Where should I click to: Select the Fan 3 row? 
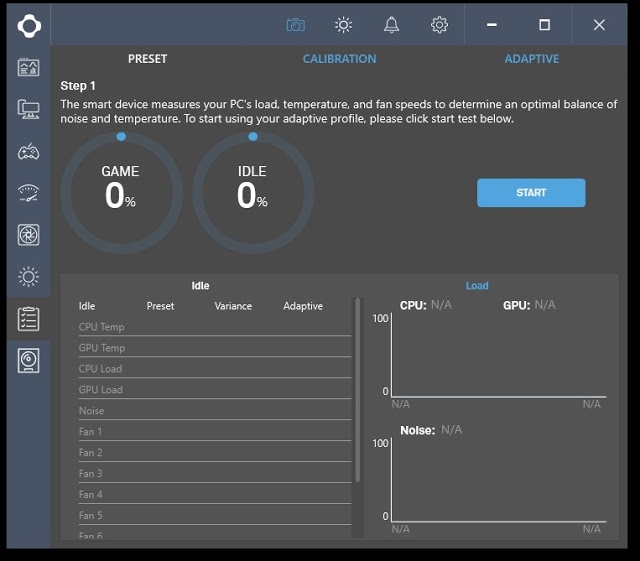click(x=215, y=474)
